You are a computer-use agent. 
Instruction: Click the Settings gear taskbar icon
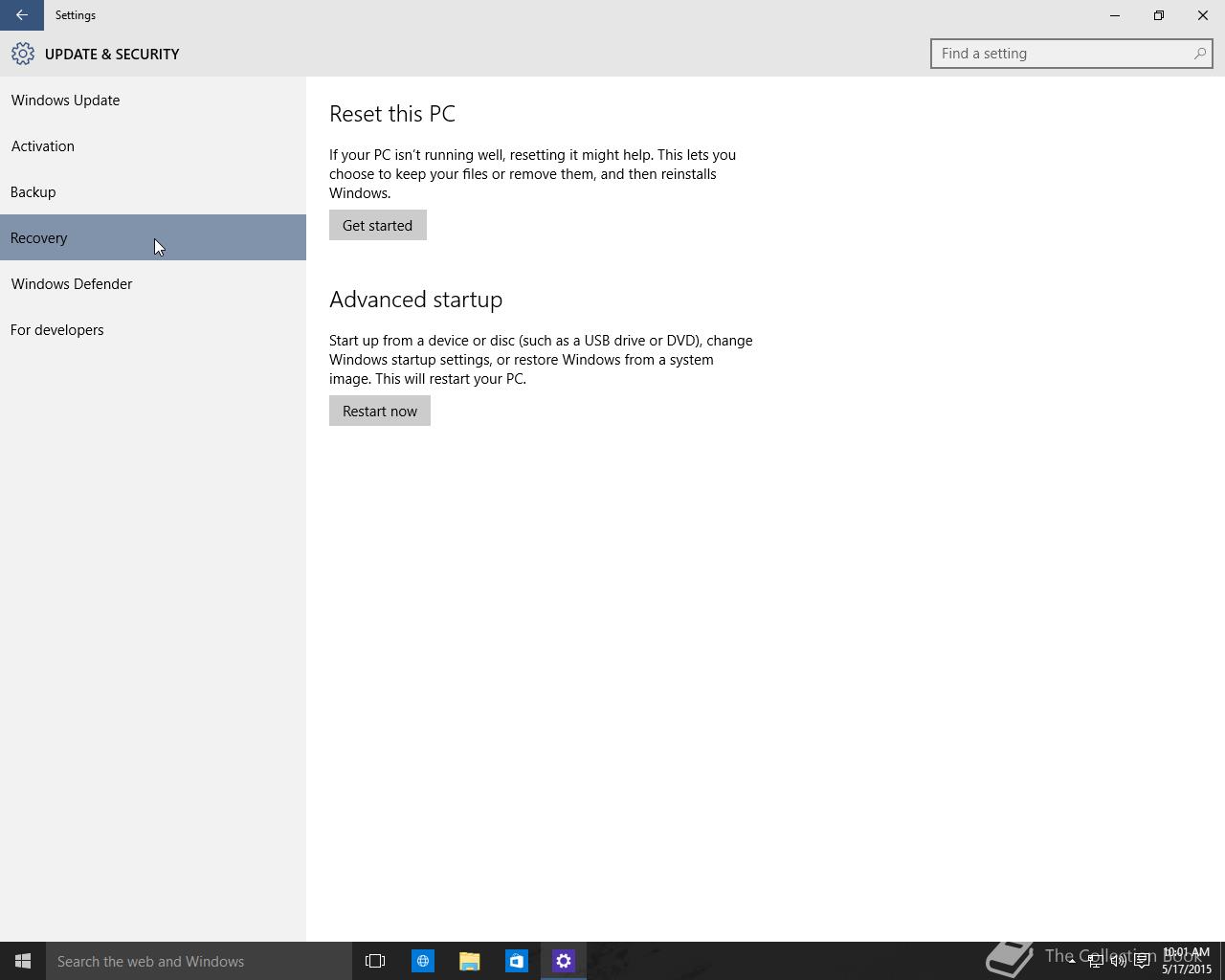pos(563,961)
